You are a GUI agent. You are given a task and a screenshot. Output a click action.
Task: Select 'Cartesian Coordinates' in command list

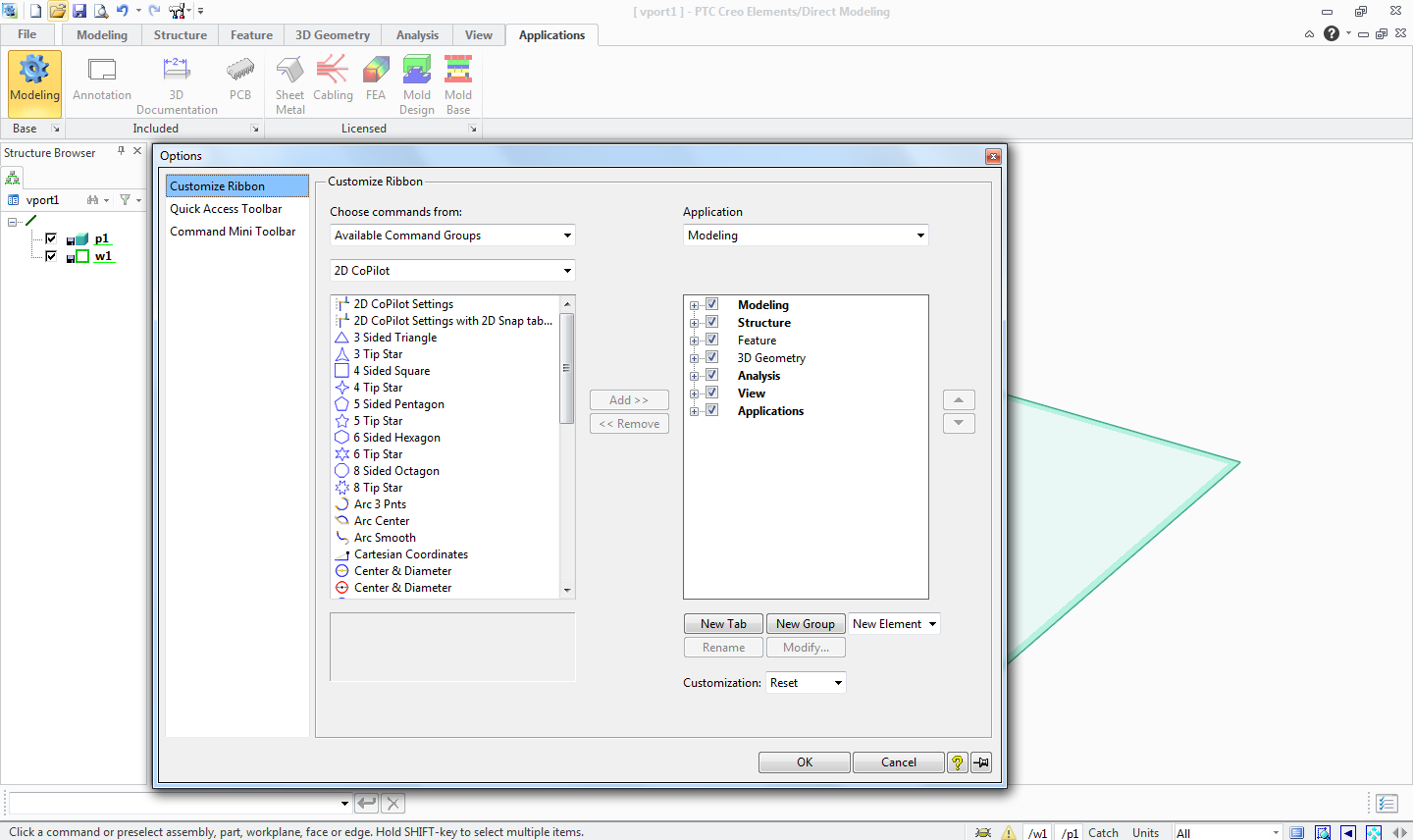coord(410,554)
